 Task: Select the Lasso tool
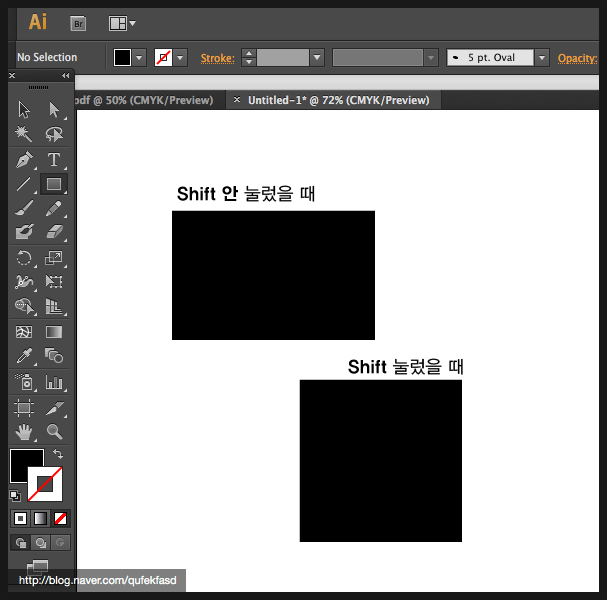54,134
